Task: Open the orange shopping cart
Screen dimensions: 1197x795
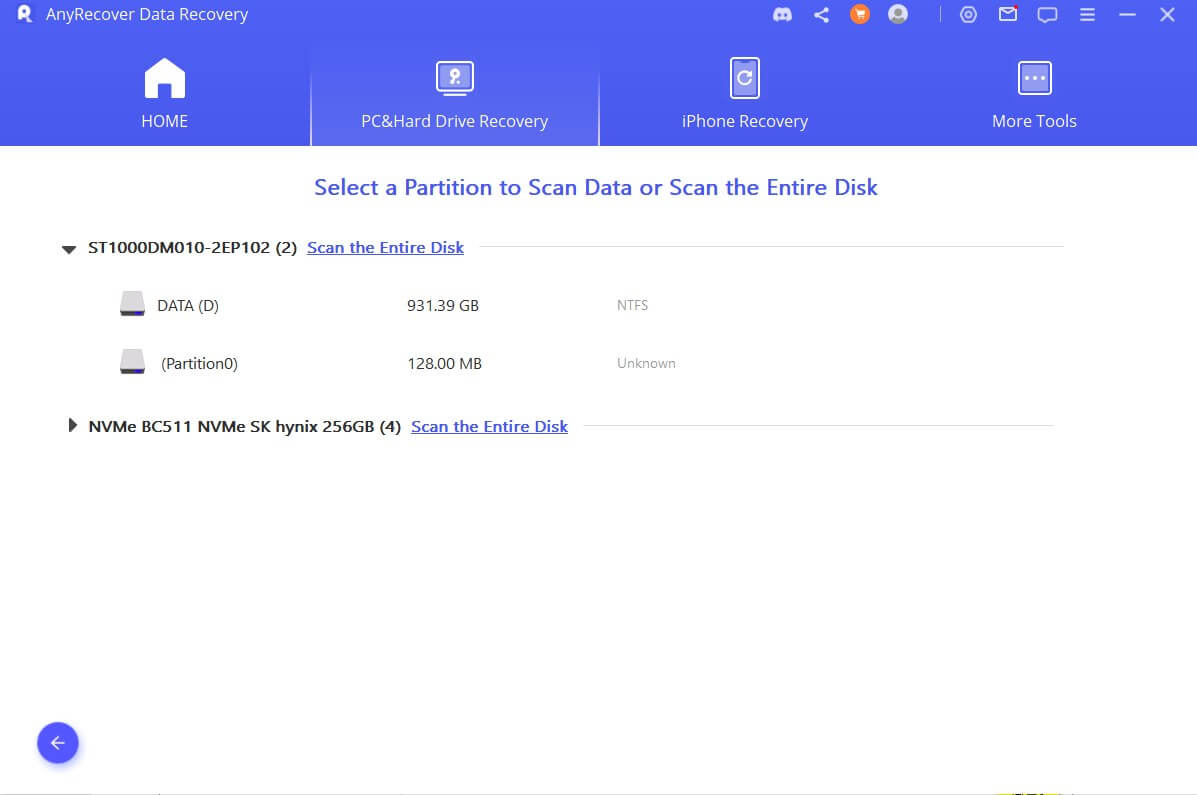Action: coord(859,15)
